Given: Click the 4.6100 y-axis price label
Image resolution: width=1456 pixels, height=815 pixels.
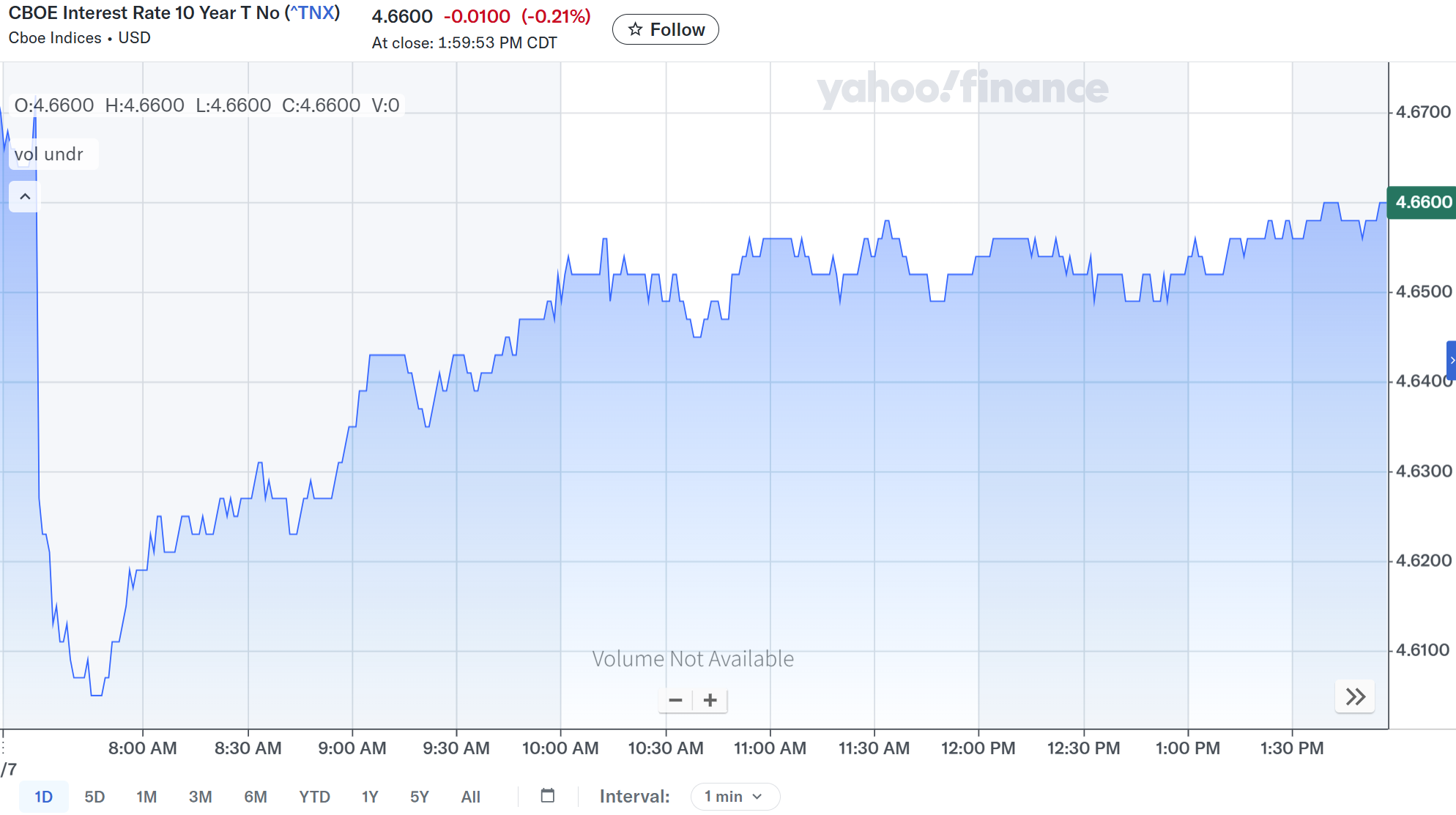Looking at the screenshot, I should pos(1423,650).
